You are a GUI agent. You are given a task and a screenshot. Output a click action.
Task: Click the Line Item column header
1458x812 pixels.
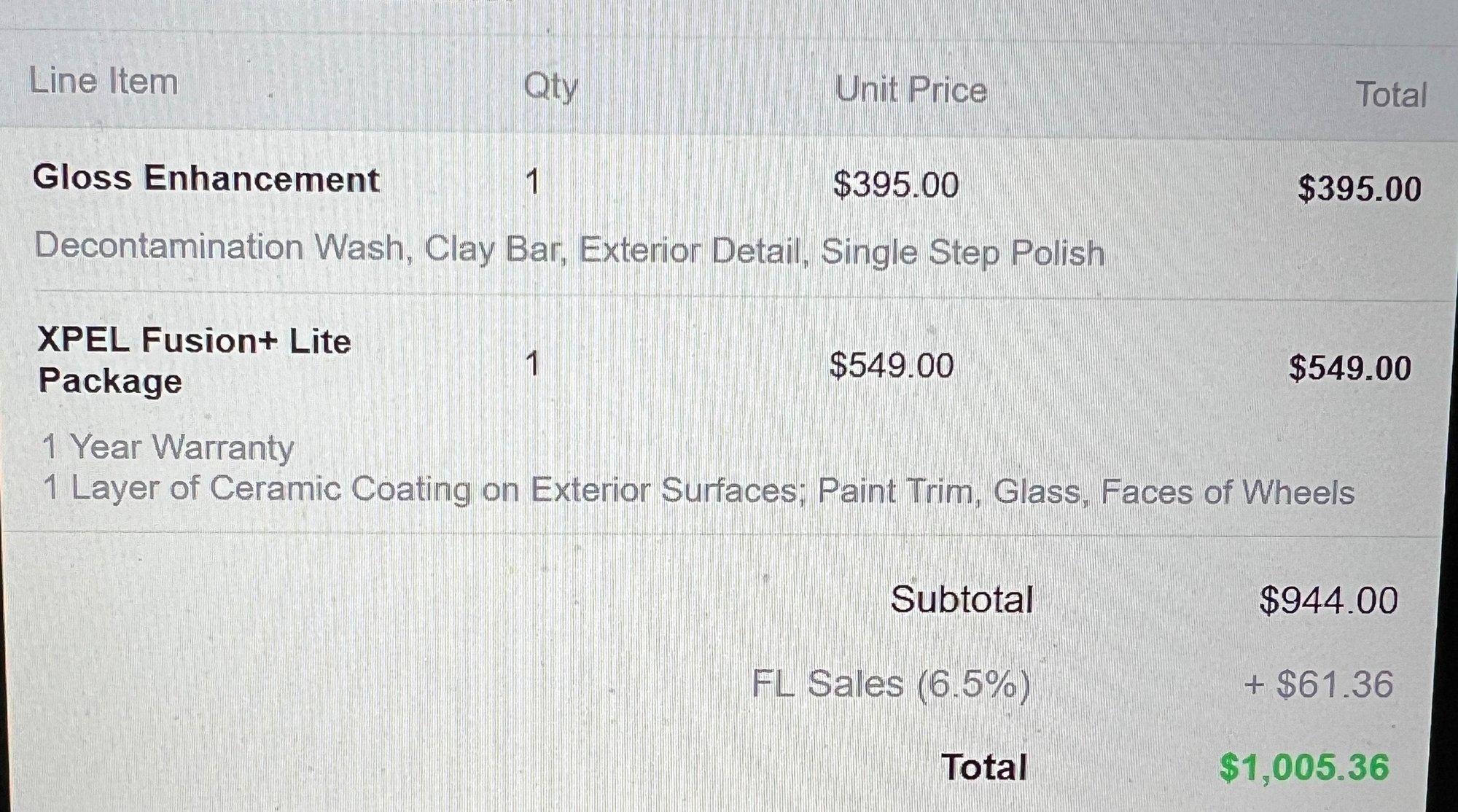104,81
